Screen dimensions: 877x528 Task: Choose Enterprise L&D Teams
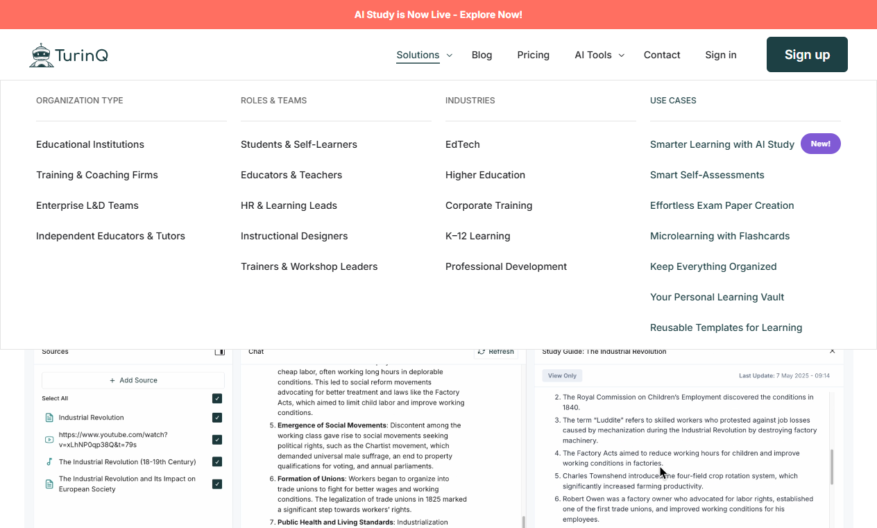click(x=87, y=205)
